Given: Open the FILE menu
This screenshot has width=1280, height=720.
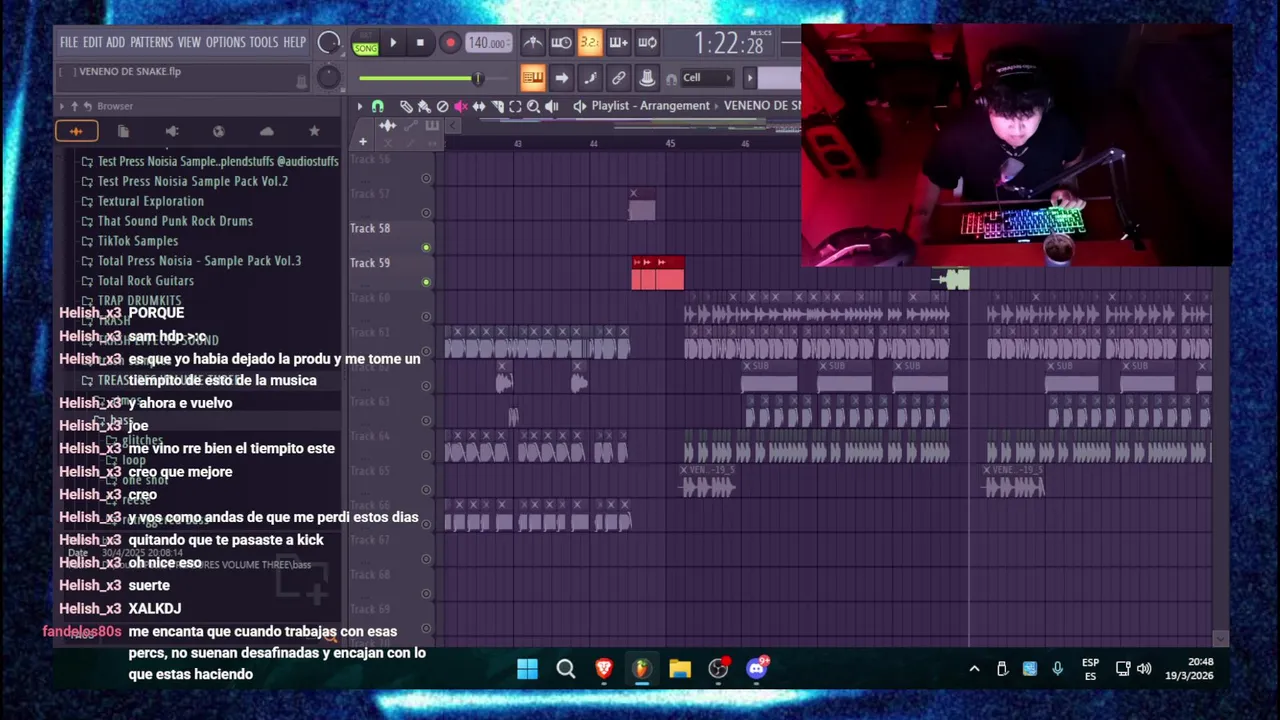Looking at the screenshot, I should click(68, 42).
